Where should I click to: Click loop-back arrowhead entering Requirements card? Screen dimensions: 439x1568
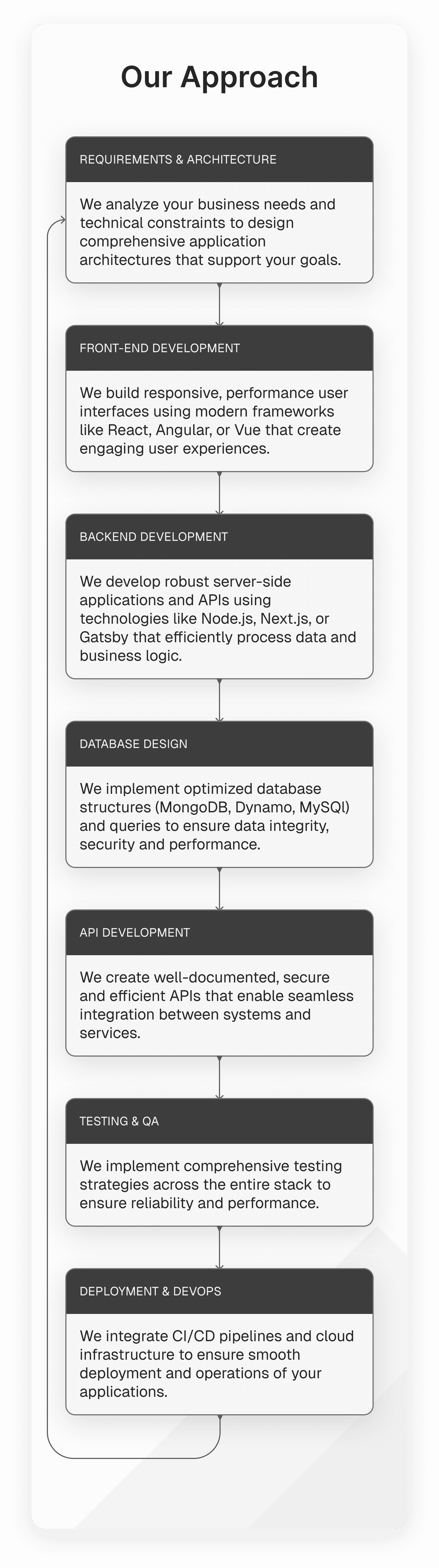click(62, 220)
